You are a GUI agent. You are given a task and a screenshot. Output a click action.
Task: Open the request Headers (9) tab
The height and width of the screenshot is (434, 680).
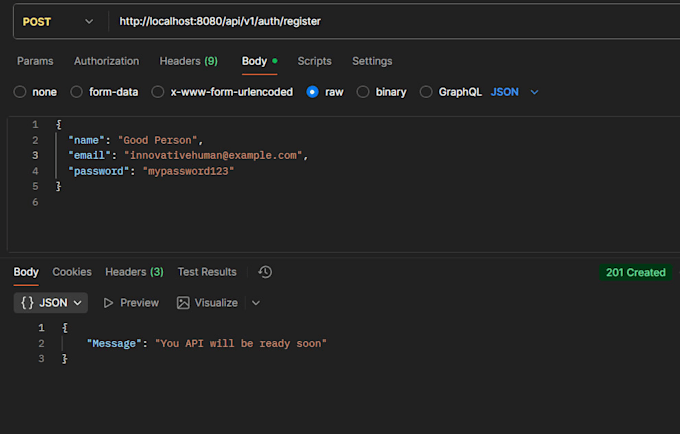pos(189,61)
